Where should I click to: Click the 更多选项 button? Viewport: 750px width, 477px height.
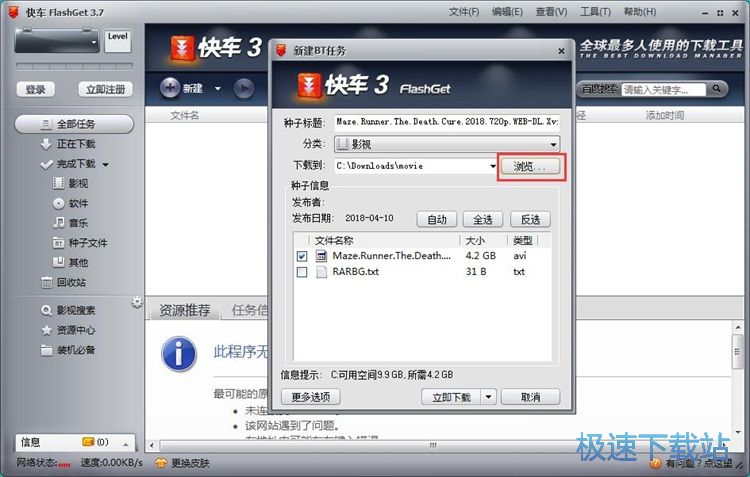click(311, 397)
